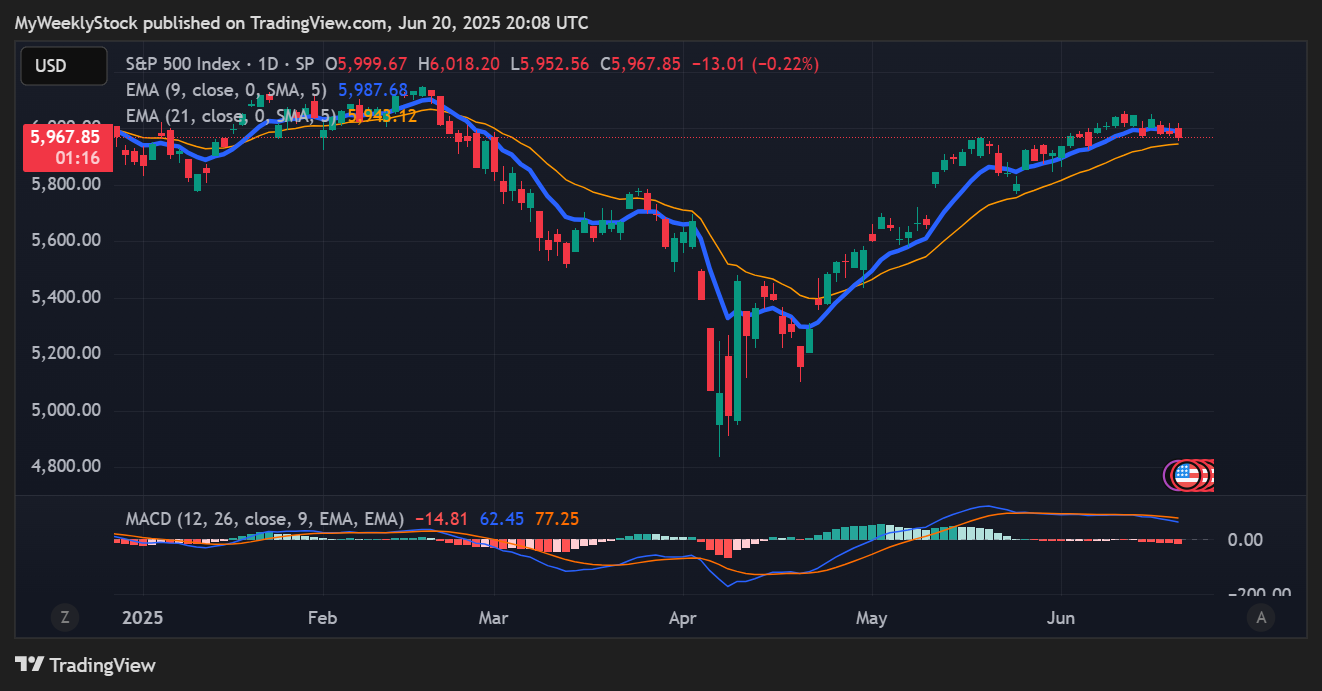Open the USD currency selector
Viewport: 1322px width, 691px height.
coord(64,66)
